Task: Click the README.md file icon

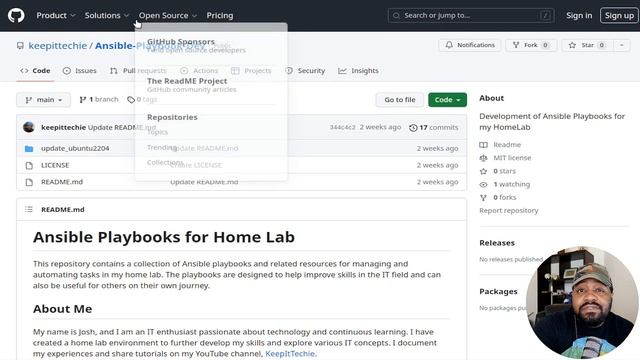Action: 29,182
